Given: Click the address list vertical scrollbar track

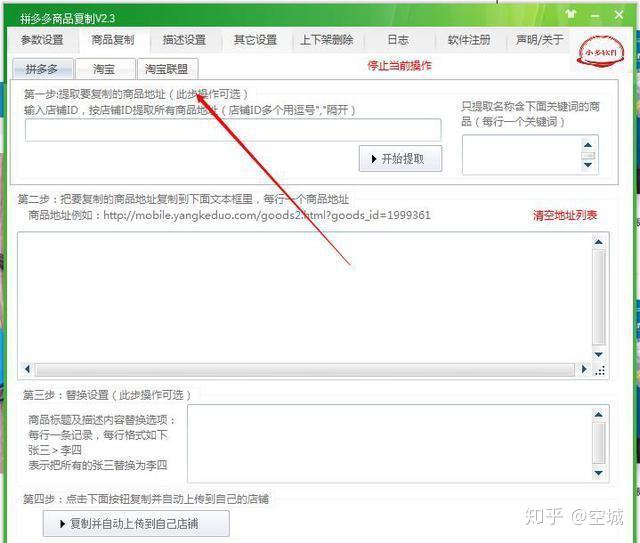Looking at the screenshot, I should [599, 298].
